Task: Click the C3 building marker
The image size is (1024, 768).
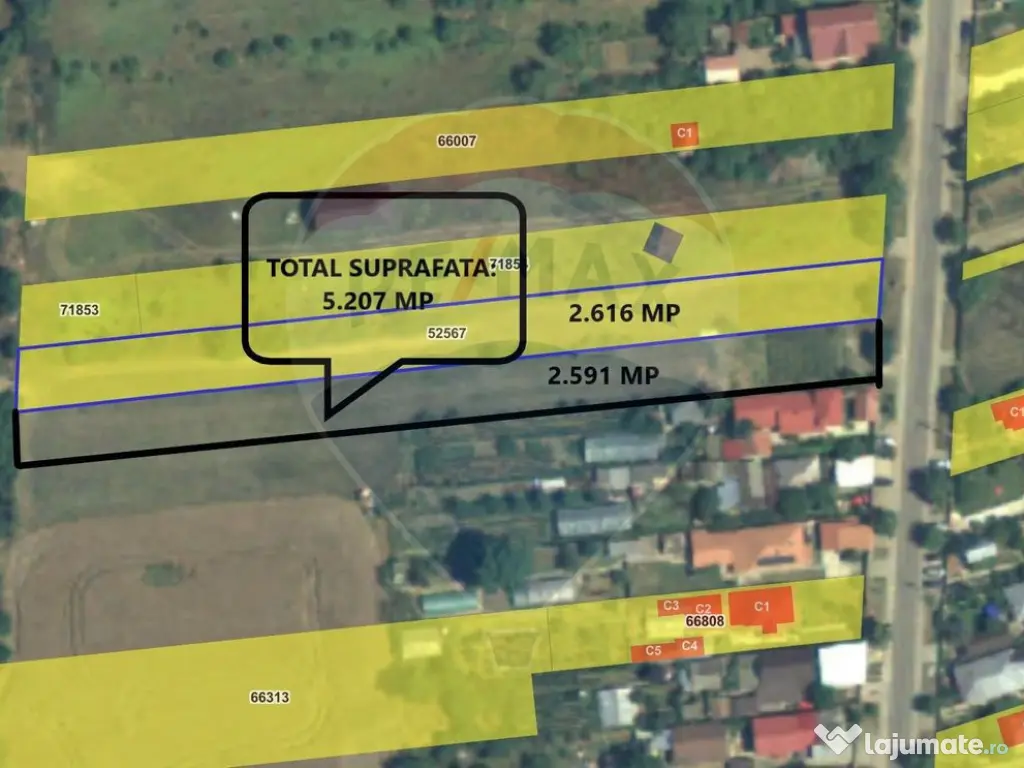Action: point(670,605)
